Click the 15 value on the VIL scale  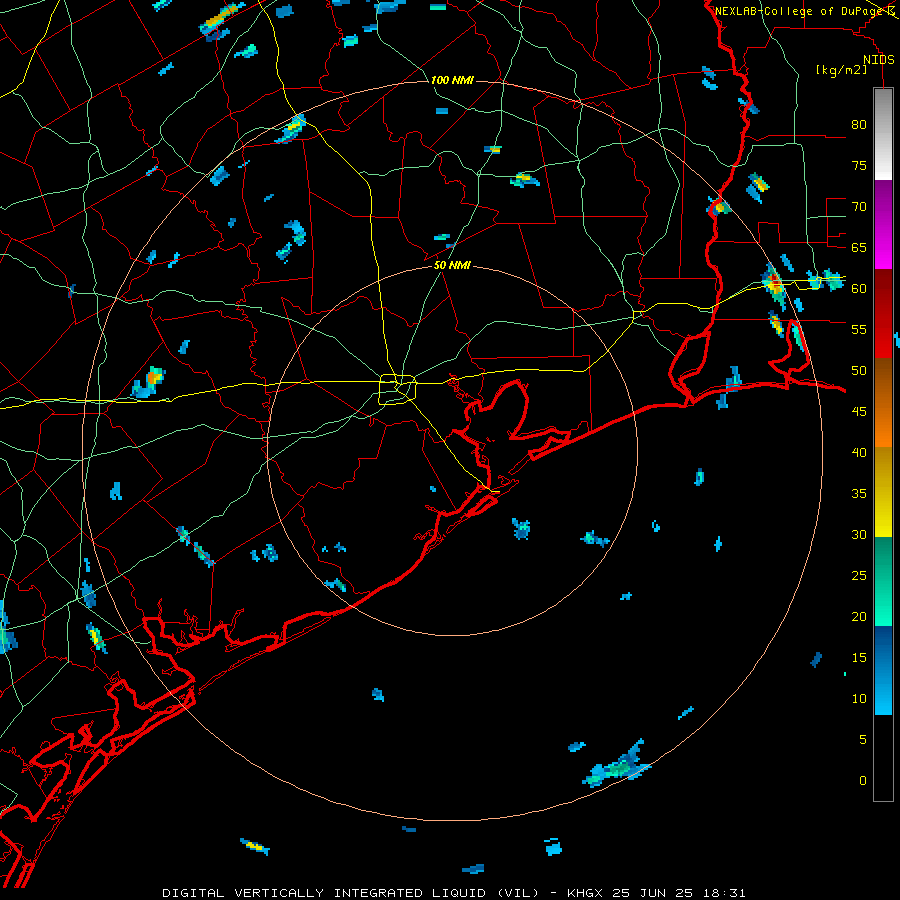click(859, 658)
